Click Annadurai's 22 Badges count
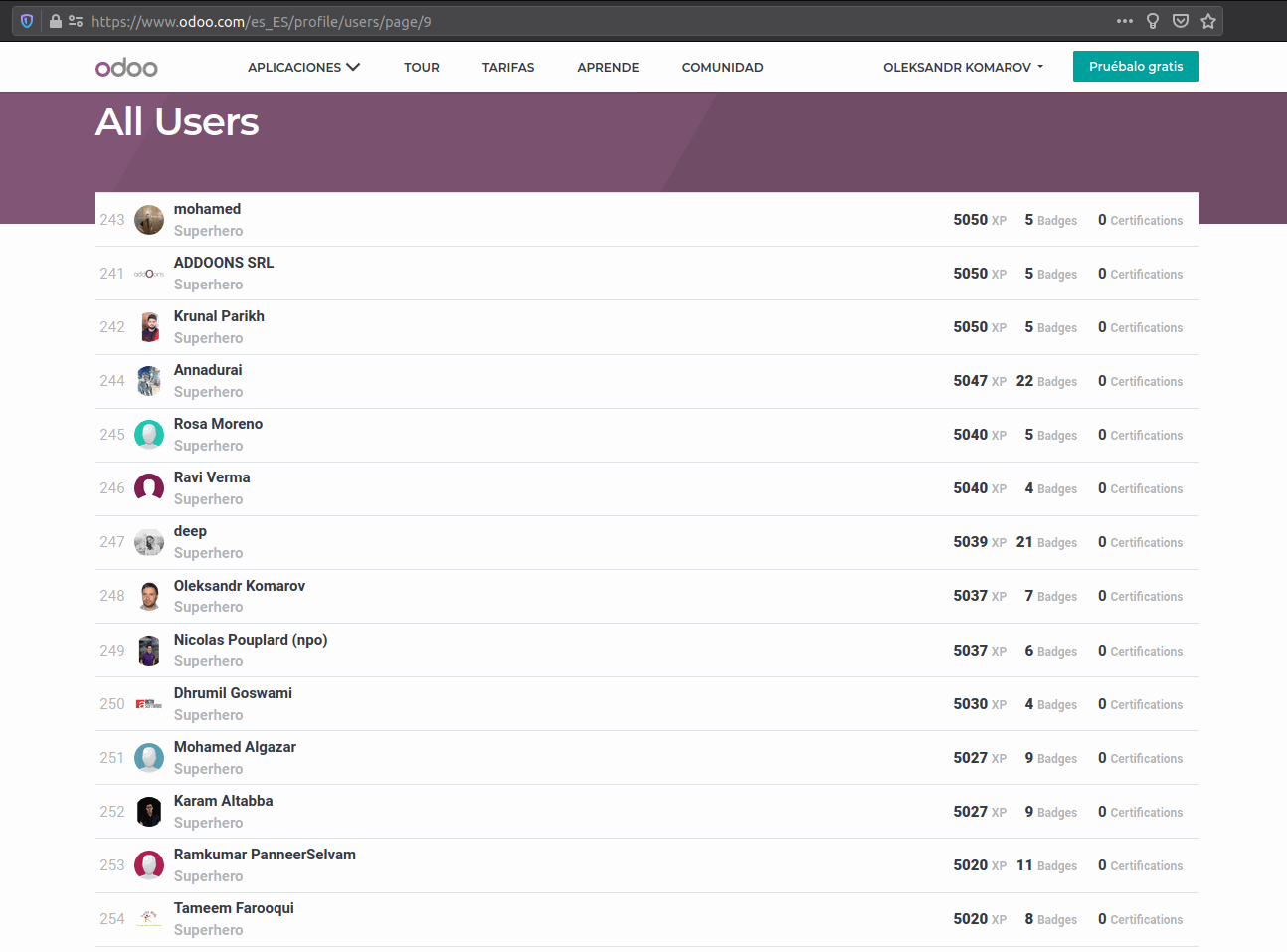 [1046, 381]
